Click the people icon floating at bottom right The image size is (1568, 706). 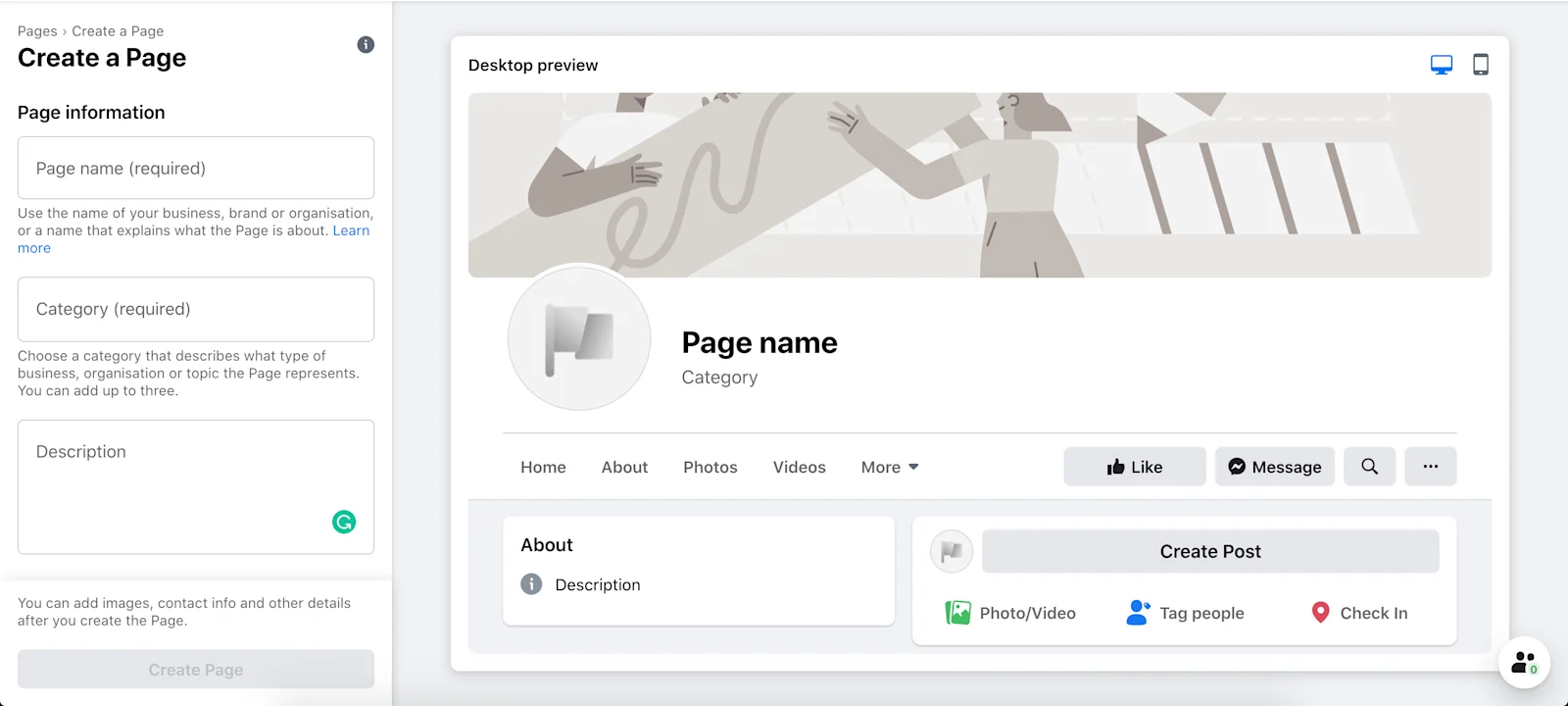tap(1524, 663)
